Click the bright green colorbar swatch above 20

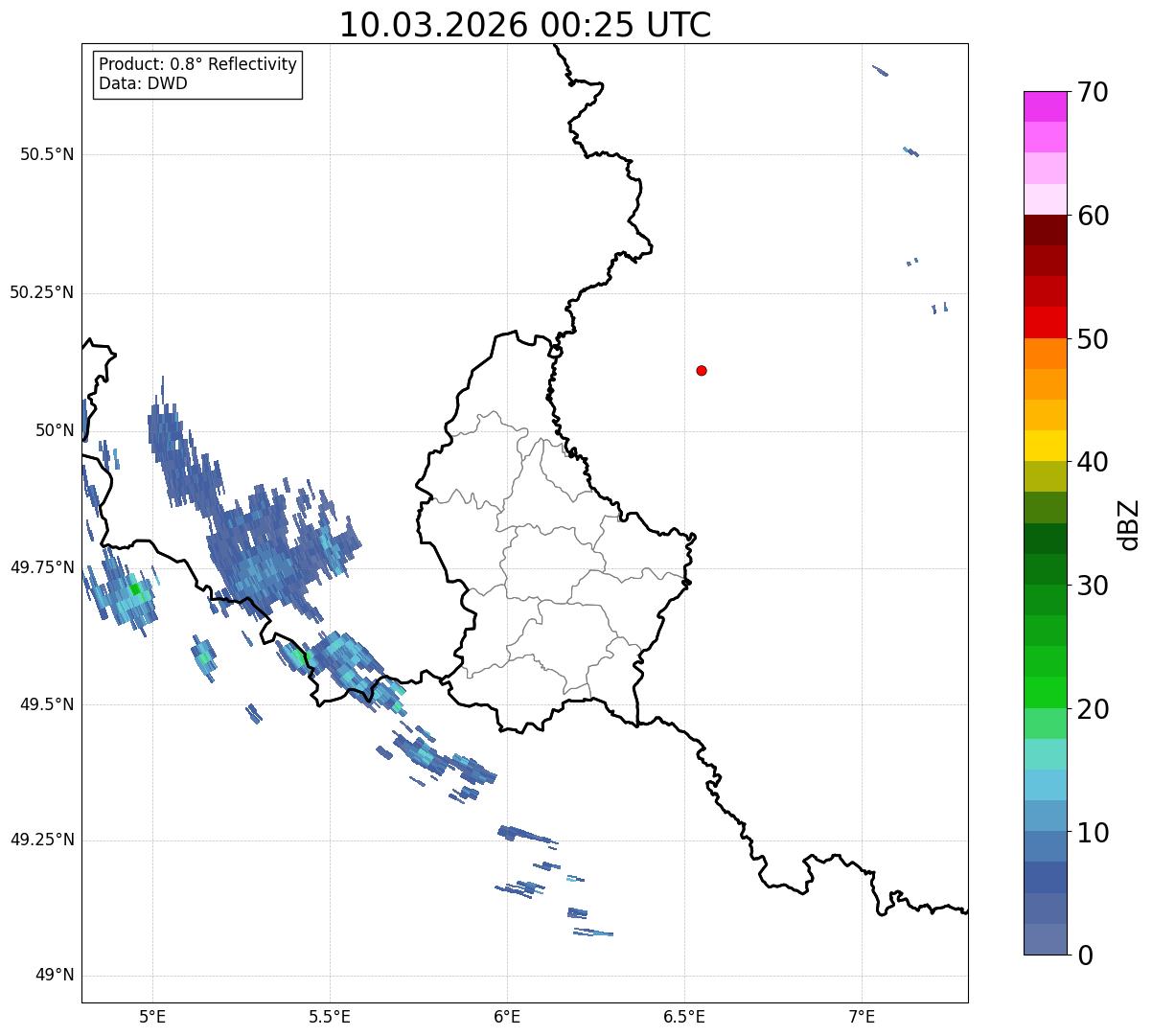pyautogui.click(x=1045, y=692)
